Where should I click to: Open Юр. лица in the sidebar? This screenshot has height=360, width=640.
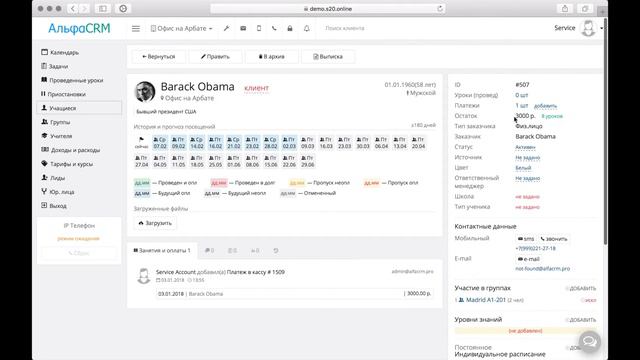[58, 191]
